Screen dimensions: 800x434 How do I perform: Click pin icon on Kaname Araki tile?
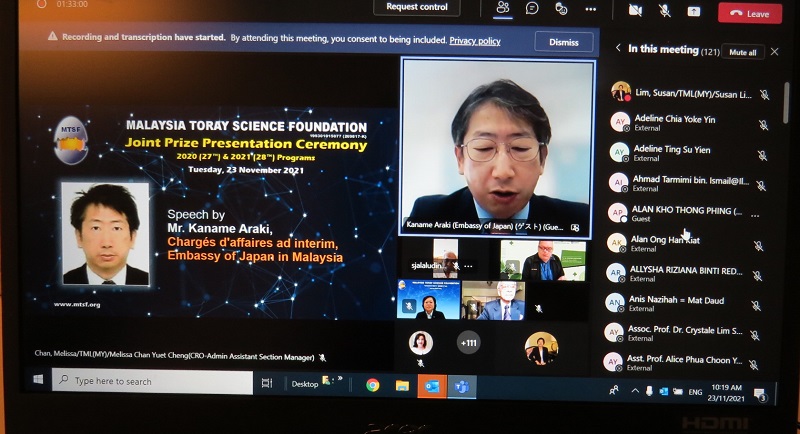[x=574, y=227]
